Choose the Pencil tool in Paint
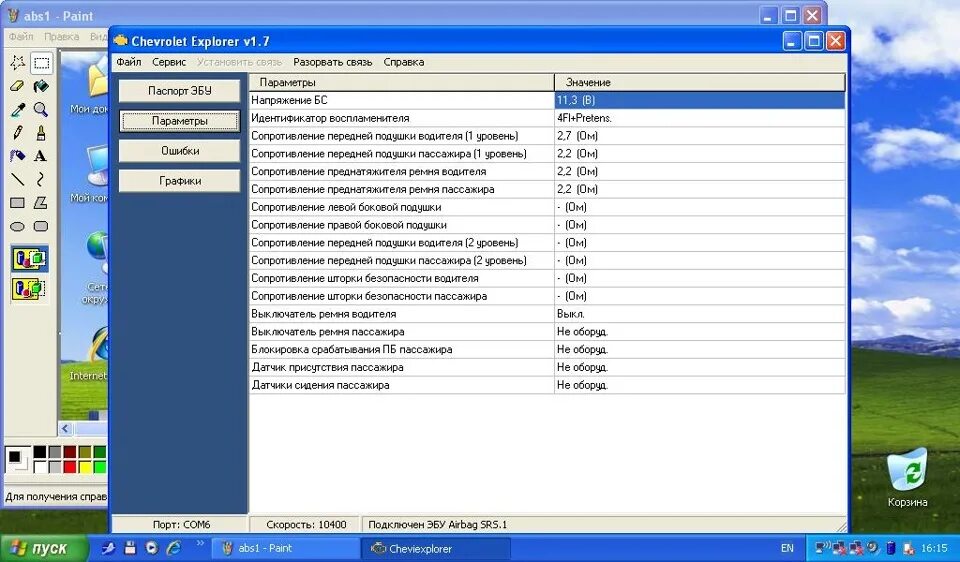960x562 pixels. click(x=18, y=133)
